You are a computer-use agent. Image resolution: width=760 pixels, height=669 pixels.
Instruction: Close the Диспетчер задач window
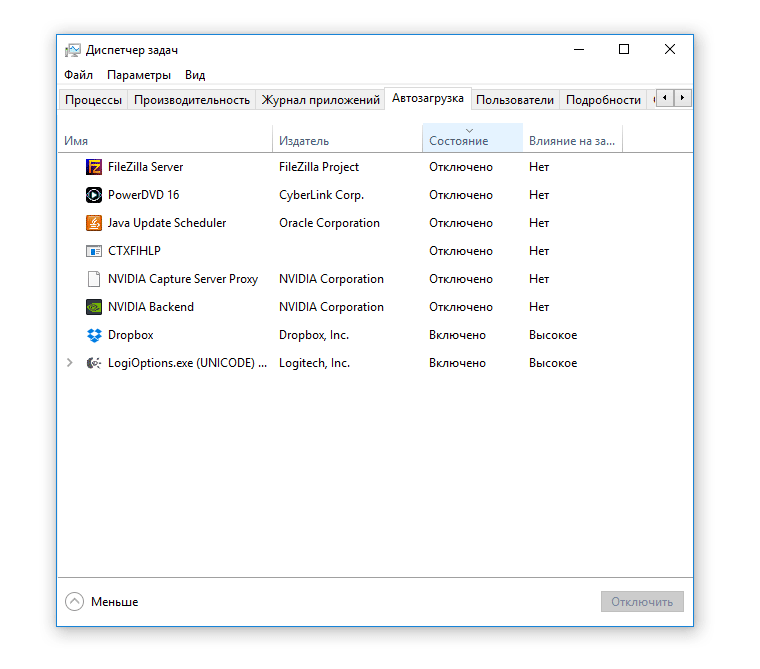pyautogui.click(x=669, y=49)
